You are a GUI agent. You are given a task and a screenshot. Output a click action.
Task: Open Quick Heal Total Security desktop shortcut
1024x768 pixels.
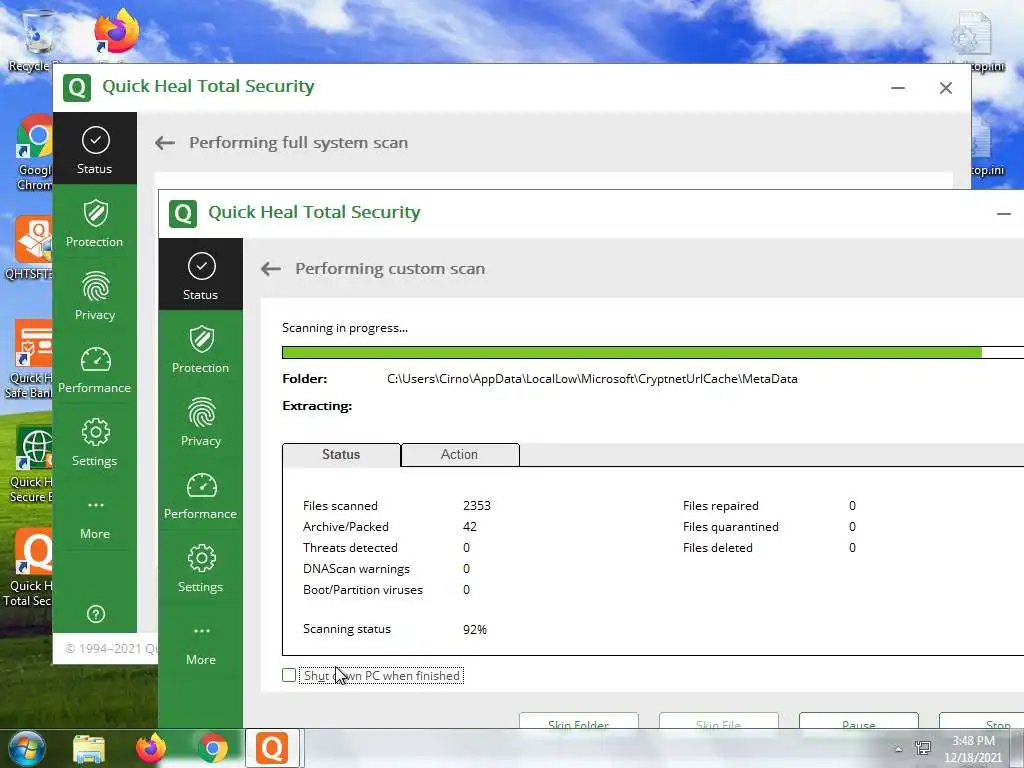[29, 569]
